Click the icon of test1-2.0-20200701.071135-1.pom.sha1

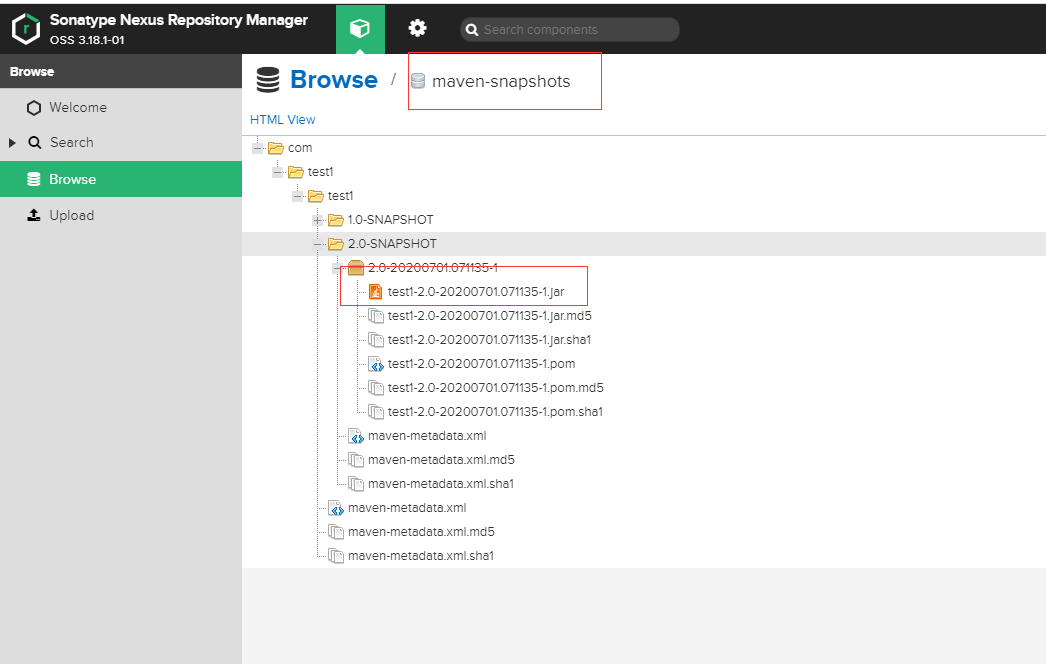[x=376, y=412]
